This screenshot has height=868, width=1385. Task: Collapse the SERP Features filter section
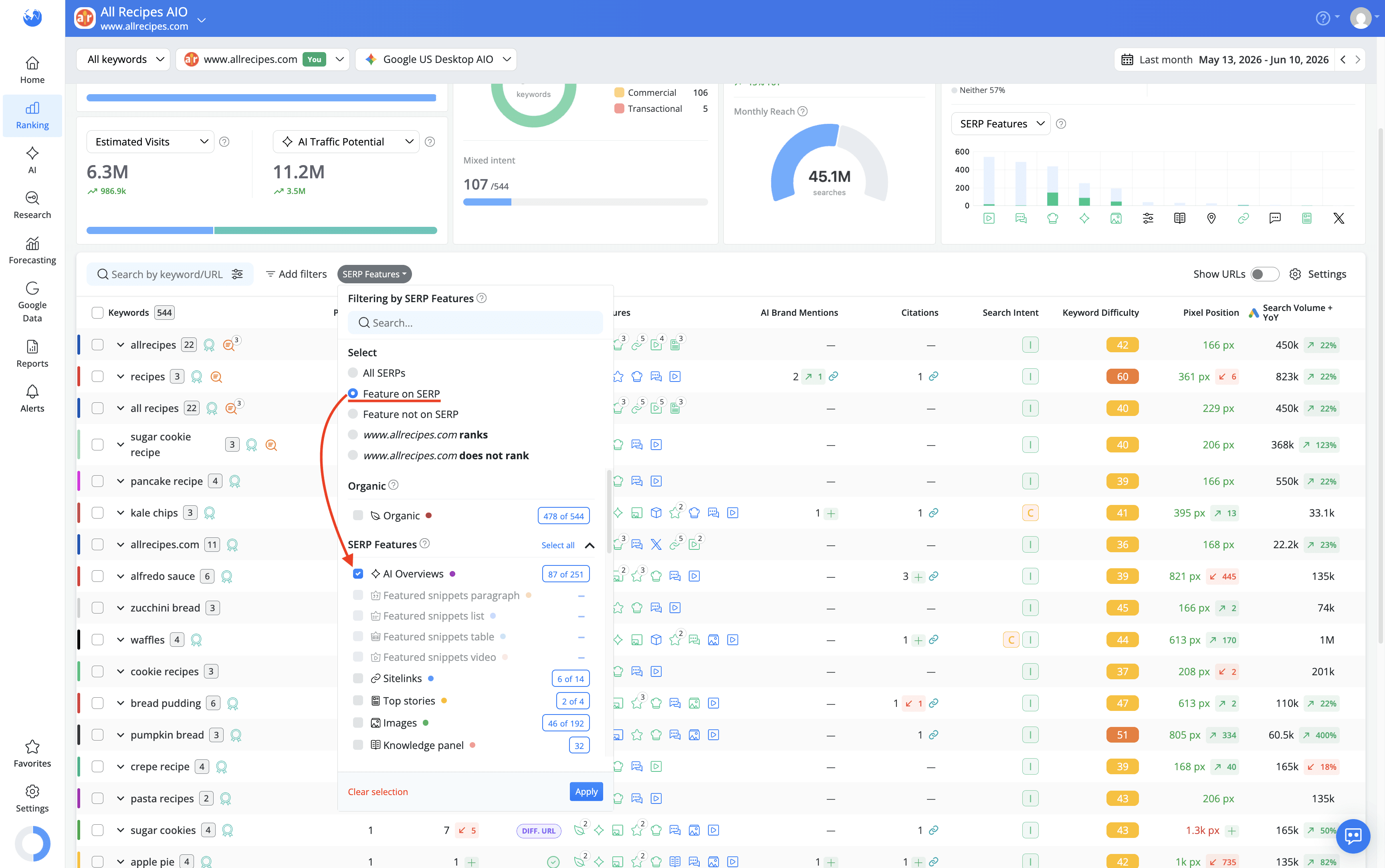coord(590,545)
